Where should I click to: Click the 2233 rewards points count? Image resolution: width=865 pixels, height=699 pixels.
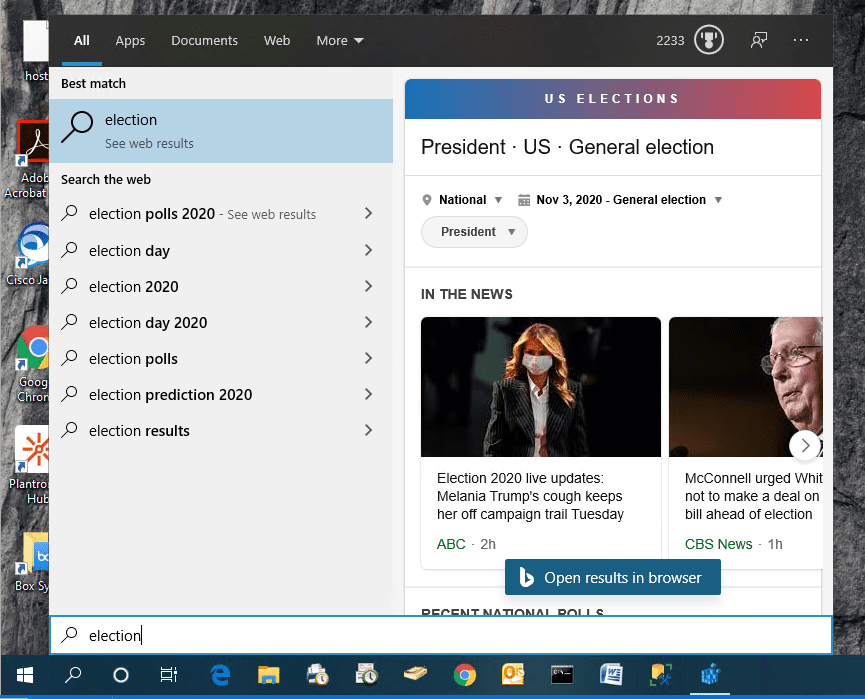tap(670, 40)
